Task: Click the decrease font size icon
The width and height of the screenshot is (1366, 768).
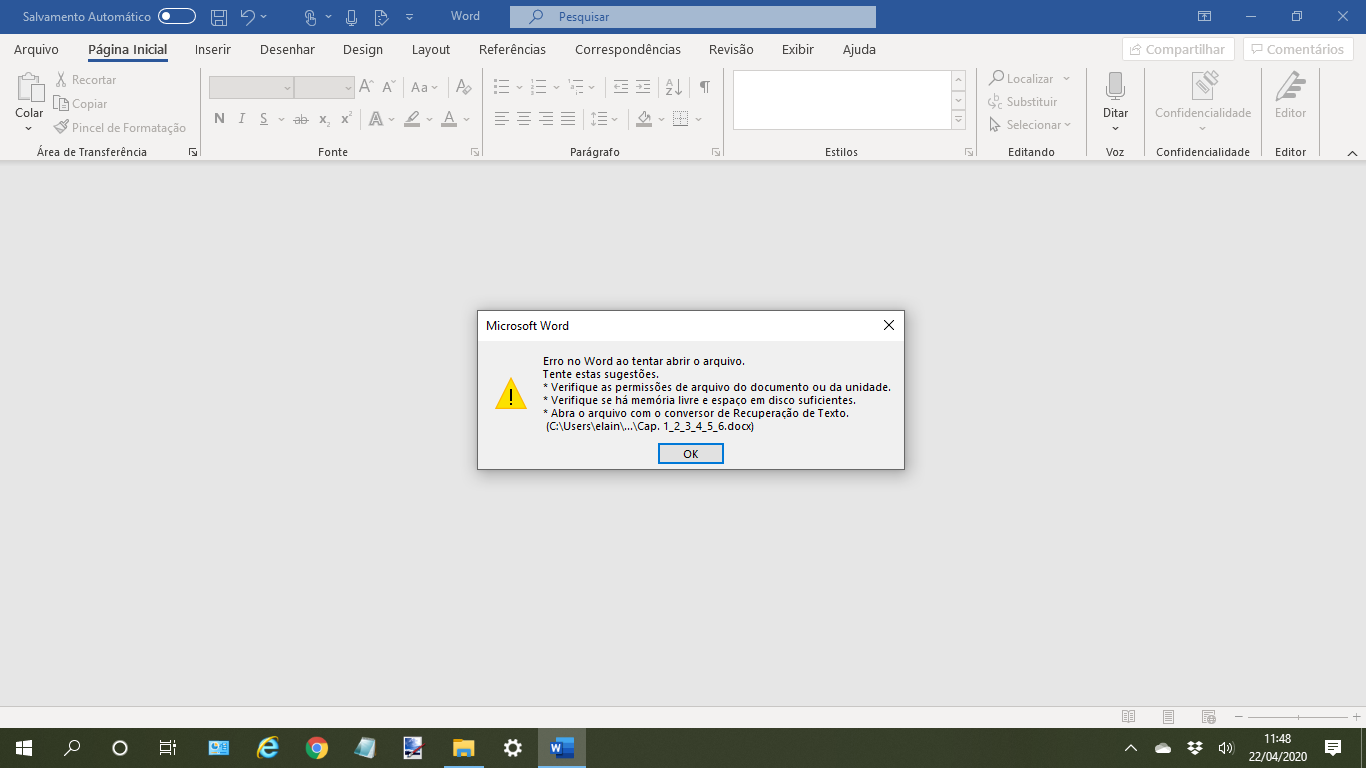Action: [389, 87]
